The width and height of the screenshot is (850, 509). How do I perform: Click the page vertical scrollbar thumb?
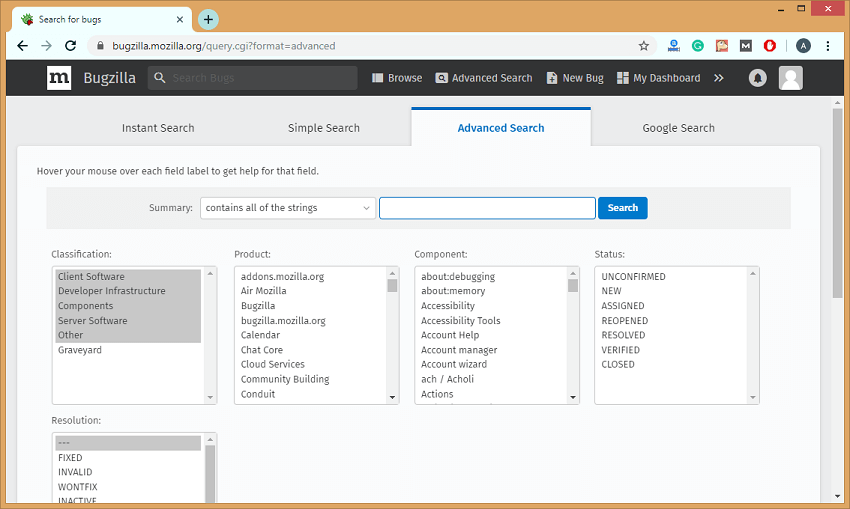pyautogui.click(x=838, y=203)
